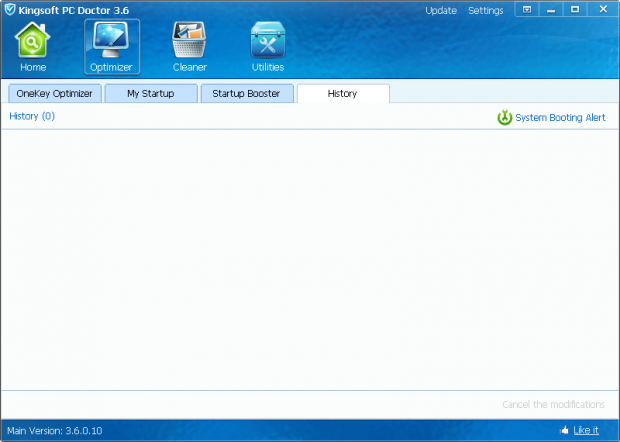This screenshot has height=442, width=620.
Task: Open the Utilities toolbox
Action: coord(267,47)
